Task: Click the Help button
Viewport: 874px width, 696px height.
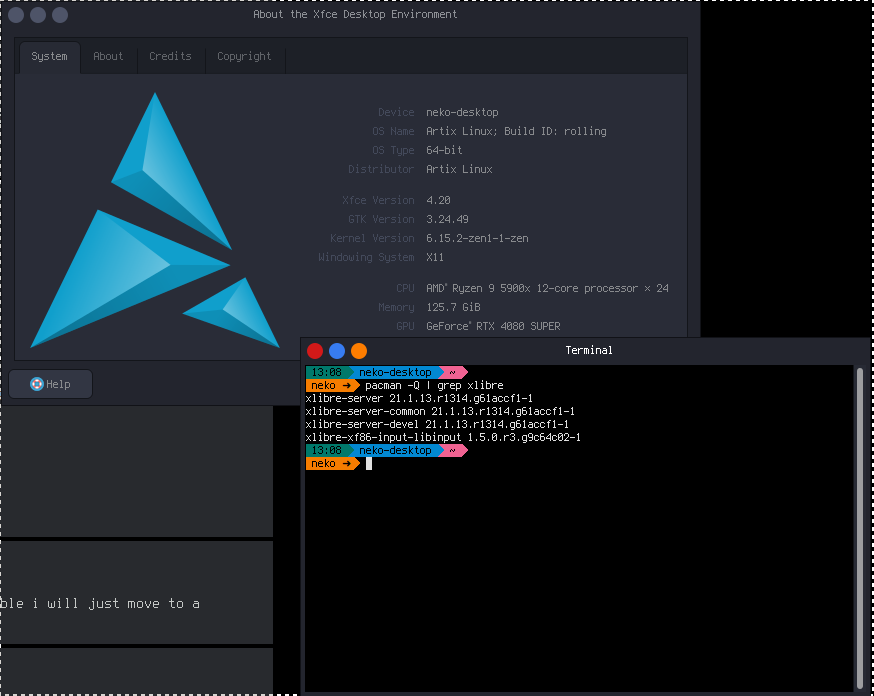Action: [x=51, y=384]
